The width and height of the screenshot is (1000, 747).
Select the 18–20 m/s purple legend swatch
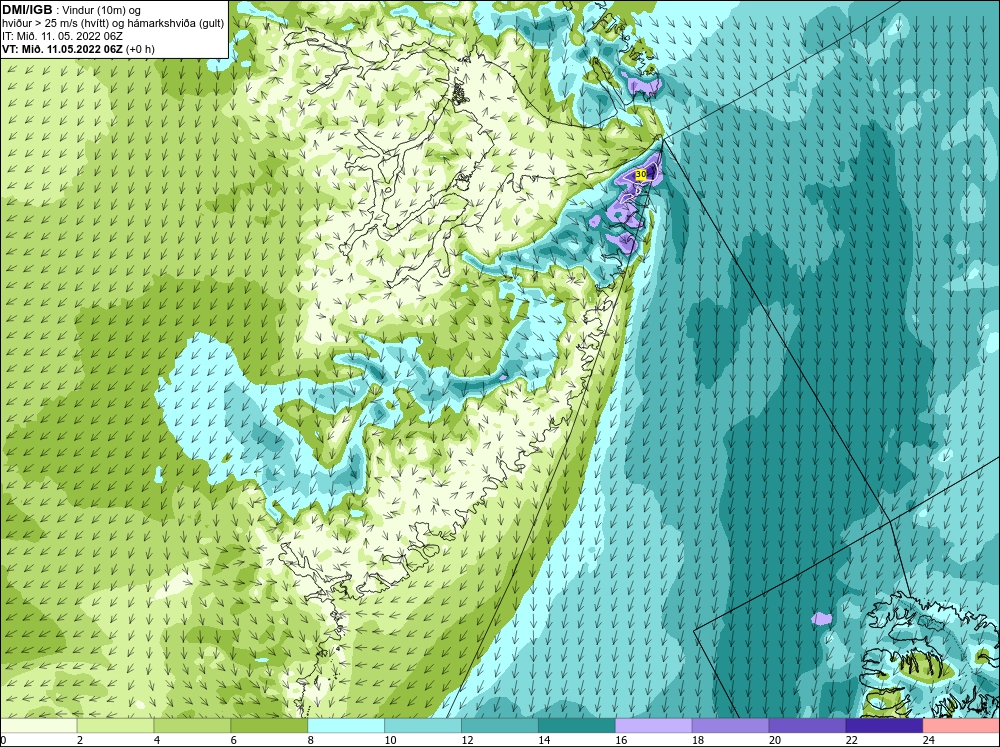click(730, 726)
